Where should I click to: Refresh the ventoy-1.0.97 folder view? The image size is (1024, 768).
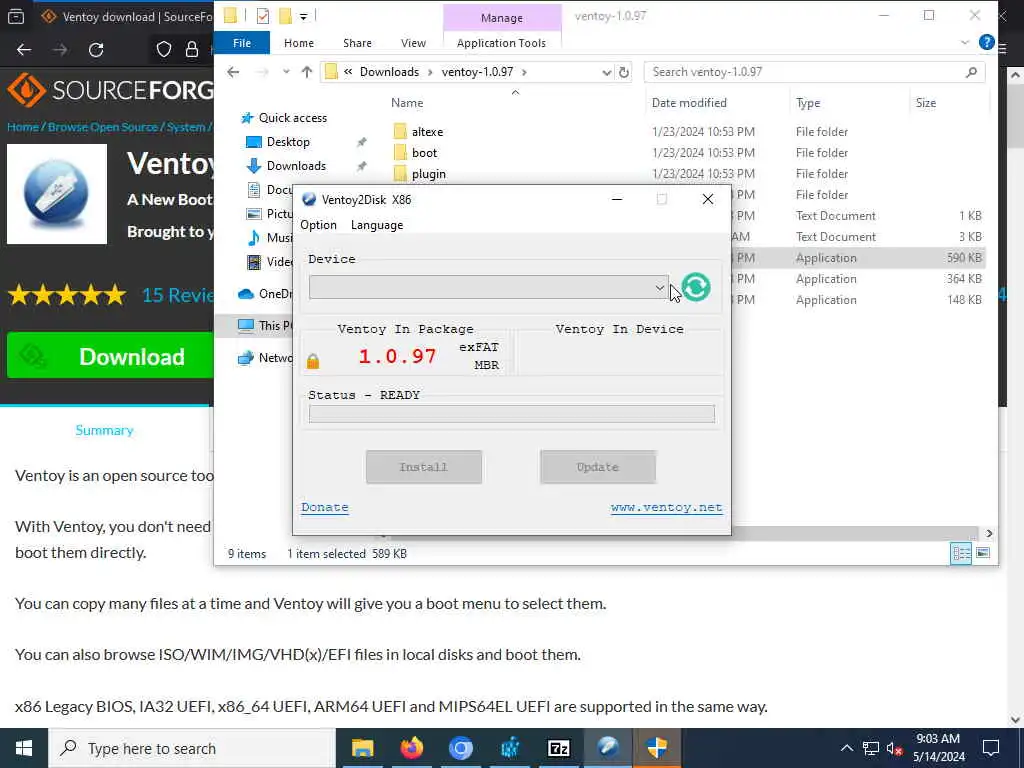click(x=624, y=72)
